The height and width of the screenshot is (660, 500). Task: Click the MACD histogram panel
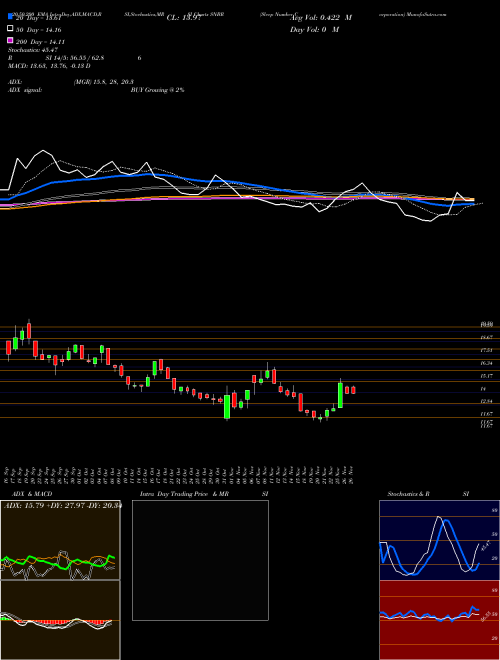(x=60, y=620)
